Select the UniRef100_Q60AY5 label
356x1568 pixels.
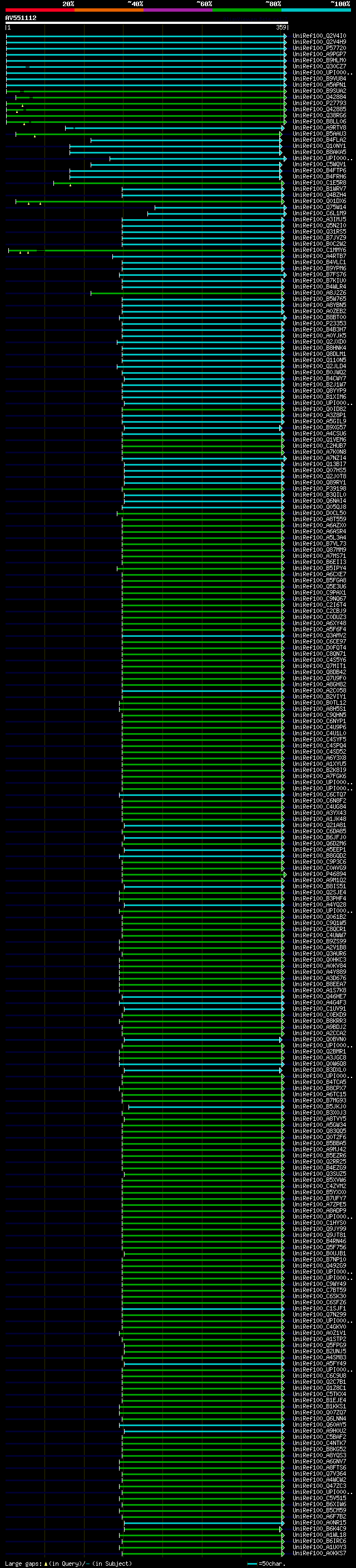(319, 1425)
